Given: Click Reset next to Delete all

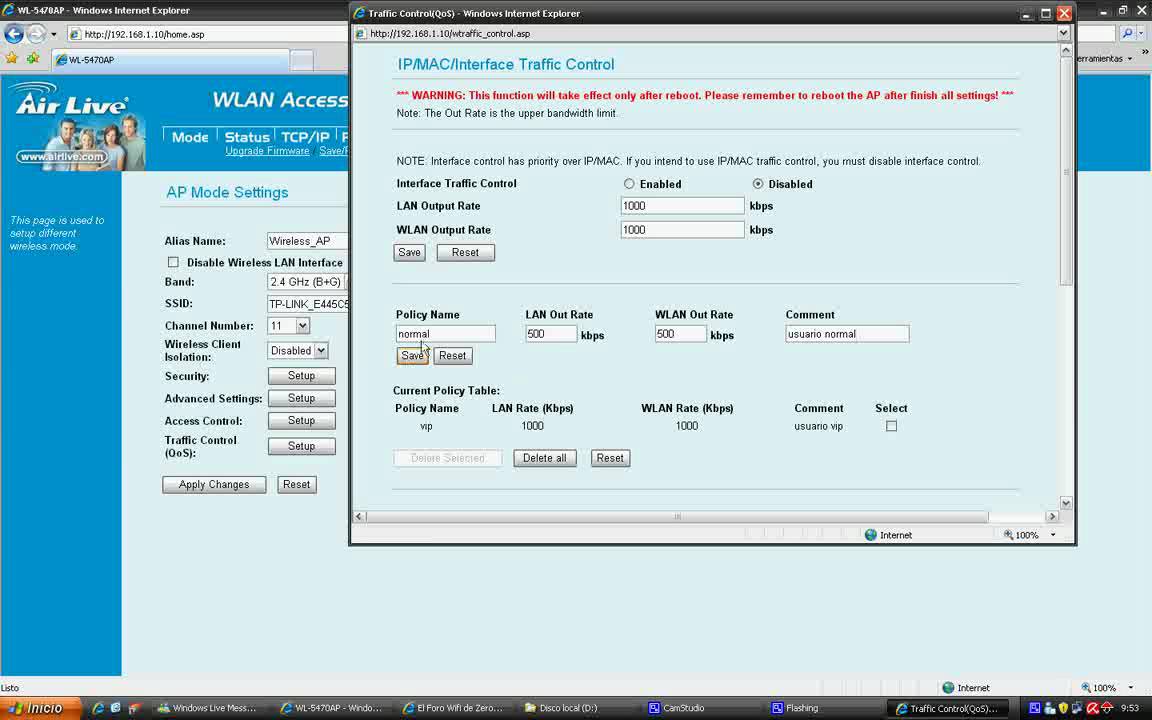Looking at the screenshot, I should [x=610, y=458].
